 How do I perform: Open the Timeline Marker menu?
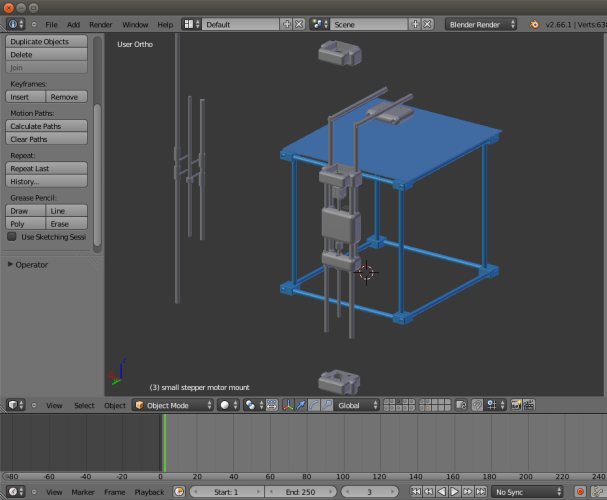(83, 492)
